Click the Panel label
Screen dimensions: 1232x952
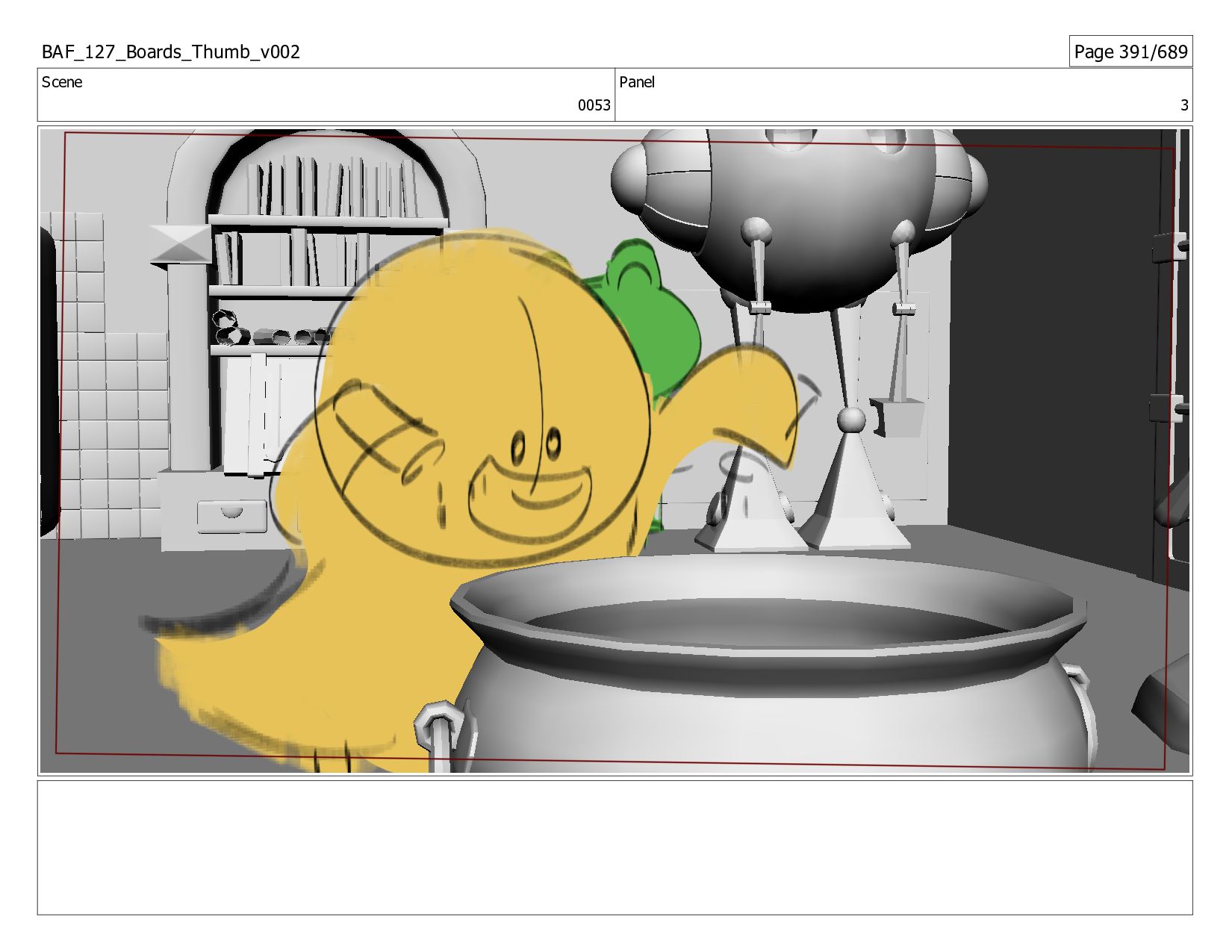[637, 82]
